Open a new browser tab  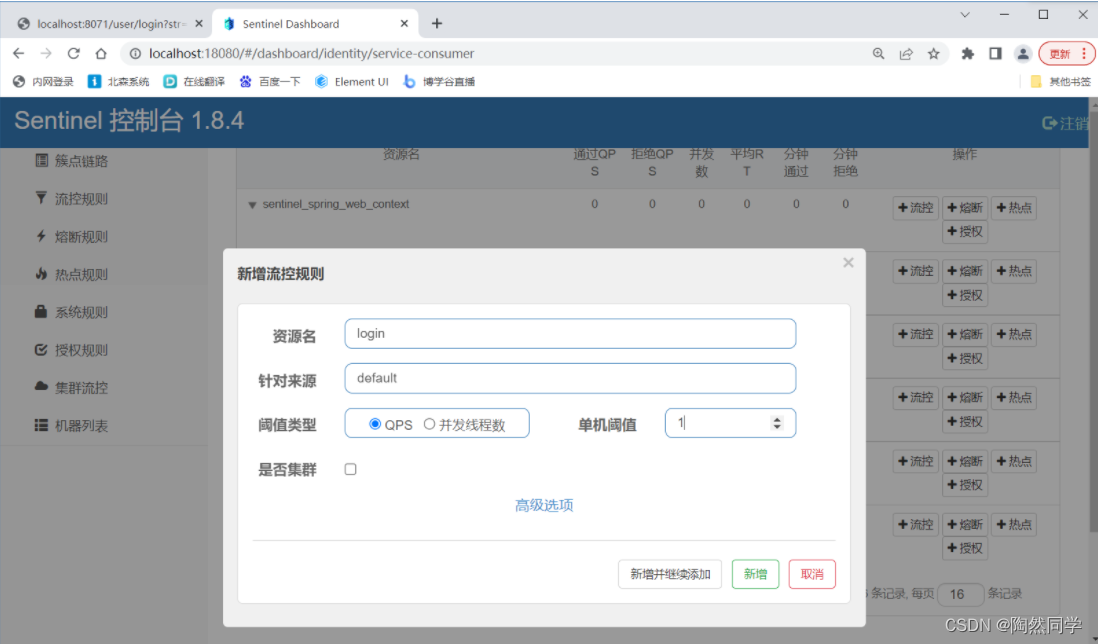[x=437, y=24]
